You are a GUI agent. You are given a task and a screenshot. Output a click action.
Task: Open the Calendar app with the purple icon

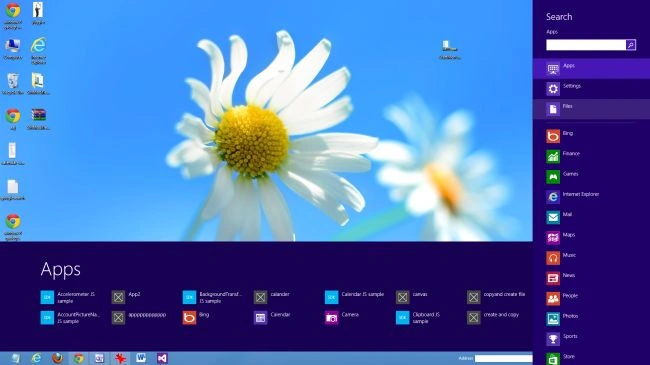point(272,318)
